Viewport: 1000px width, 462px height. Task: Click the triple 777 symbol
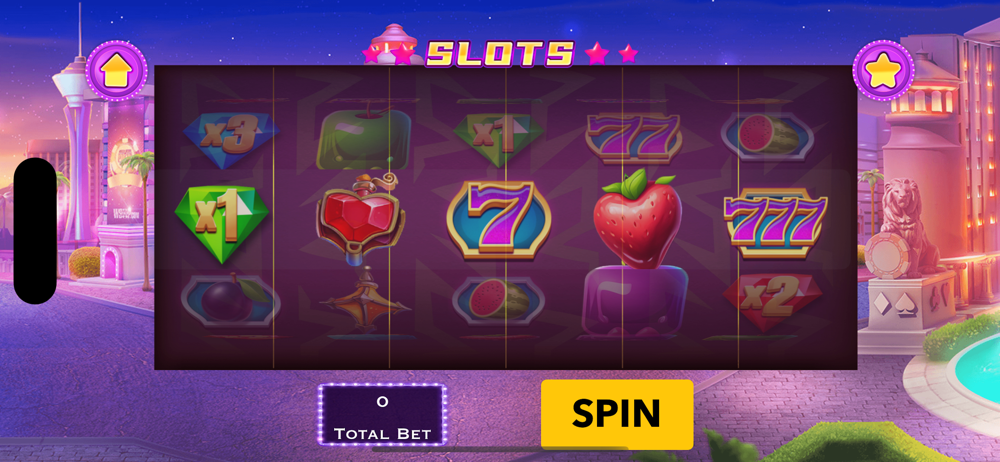[776, 223]
